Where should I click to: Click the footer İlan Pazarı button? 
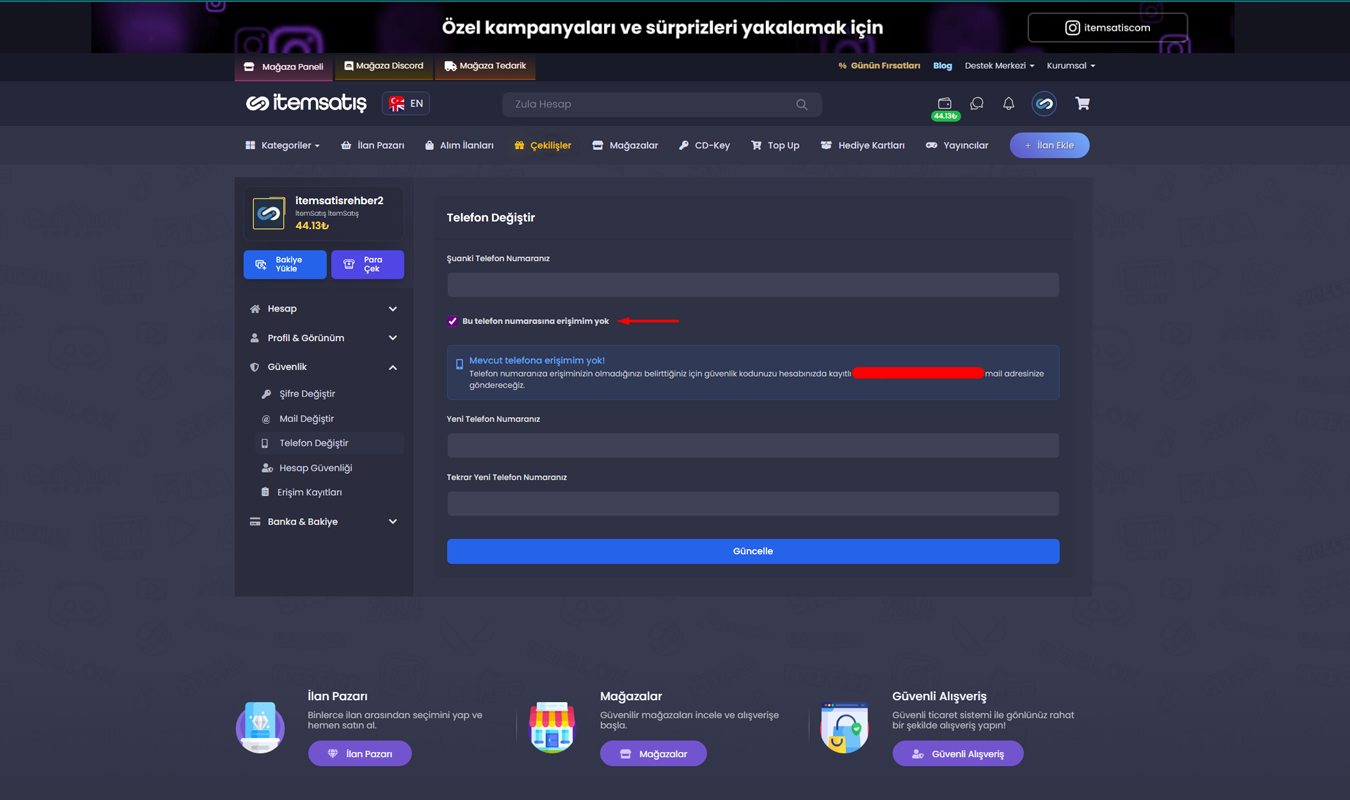tap(360, 754)
